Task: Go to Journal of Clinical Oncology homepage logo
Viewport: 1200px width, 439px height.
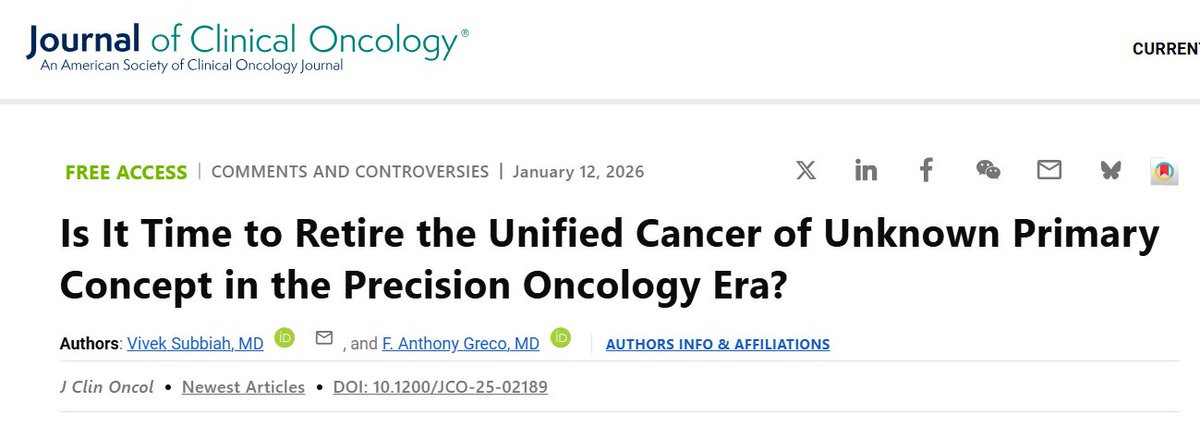Action: (247, 46)
